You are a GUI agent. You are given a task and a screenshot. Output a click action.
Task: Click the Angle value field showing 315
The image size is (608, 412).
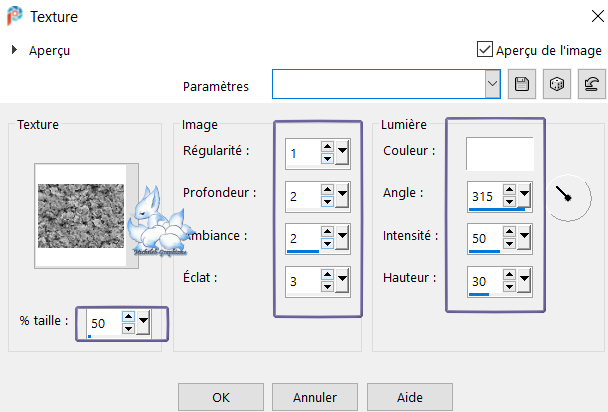(x=485, y=196)
